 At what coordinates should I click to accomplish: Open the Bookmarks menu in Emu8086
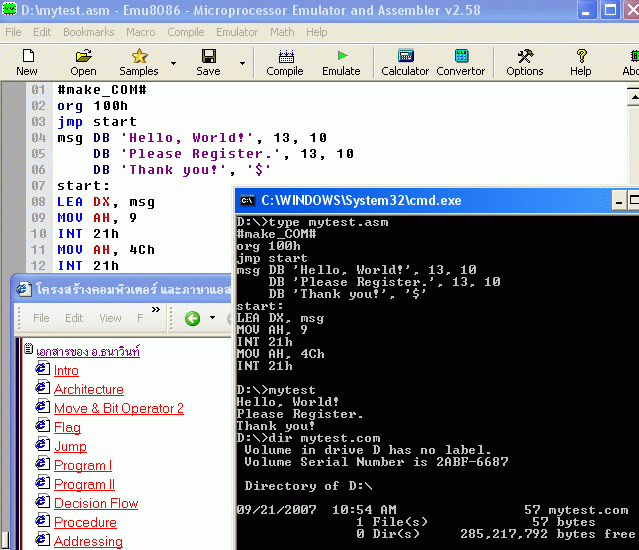(88, 32)
